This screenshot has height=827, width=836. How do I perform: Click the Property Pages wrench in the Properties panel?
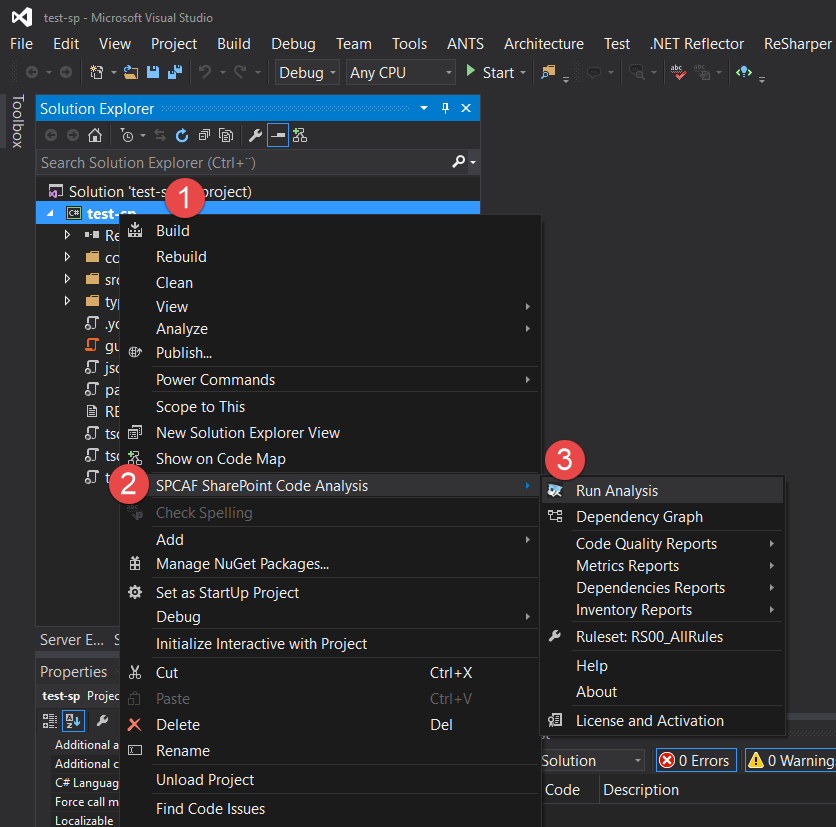coord(102,721)
